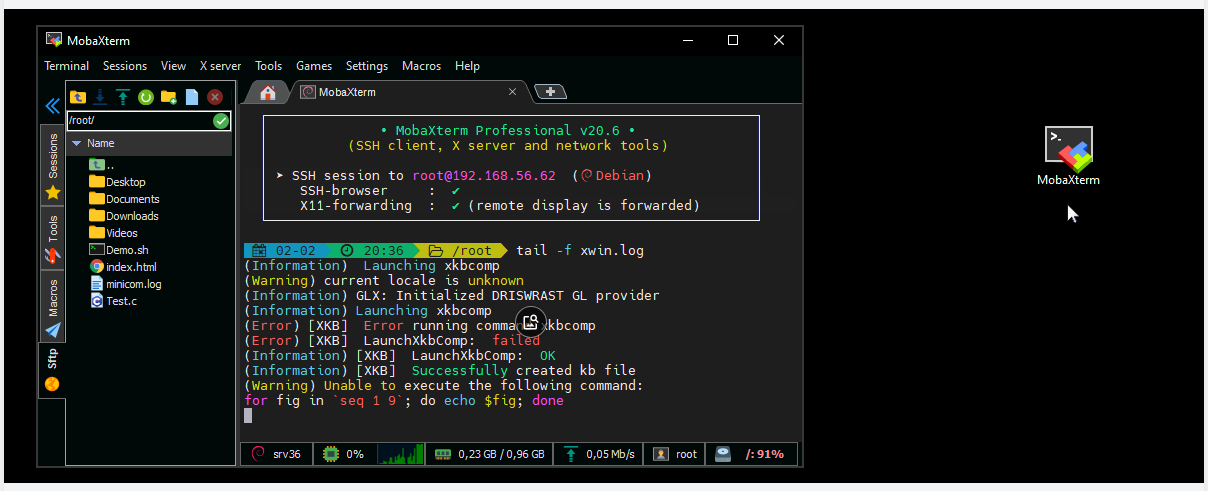This screenshot has height=491, width=1208.
Task: Create new folder in SFTP browser
Action: click(168, 97)
